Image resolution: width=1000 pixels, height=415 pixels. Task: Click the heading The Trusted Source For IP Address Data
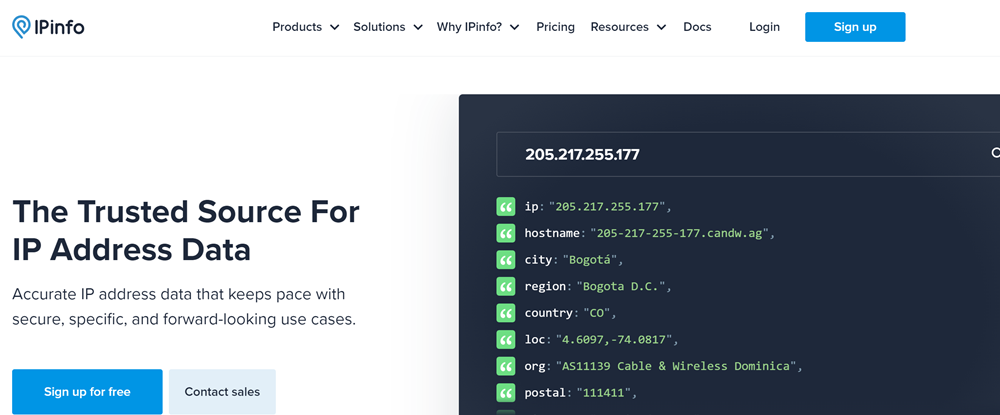(x=186, y=231)
